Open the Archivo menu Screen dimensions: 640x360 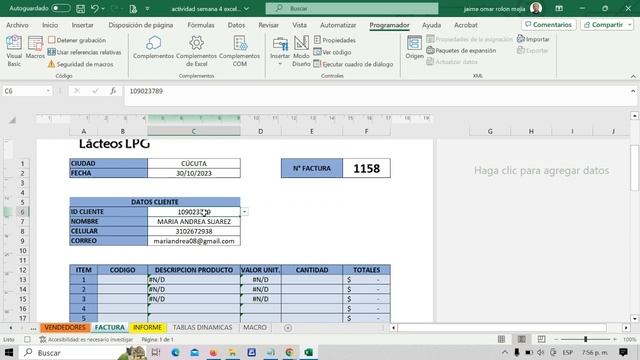point(17,25)
